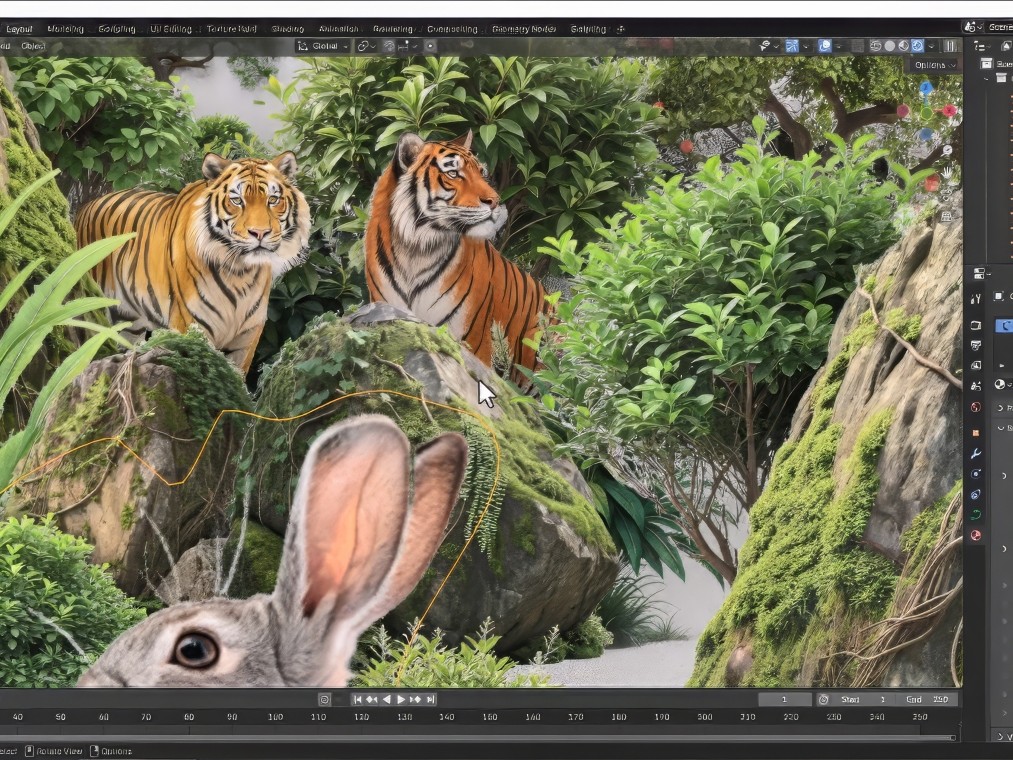Toggle viewport overlays display

826,46
